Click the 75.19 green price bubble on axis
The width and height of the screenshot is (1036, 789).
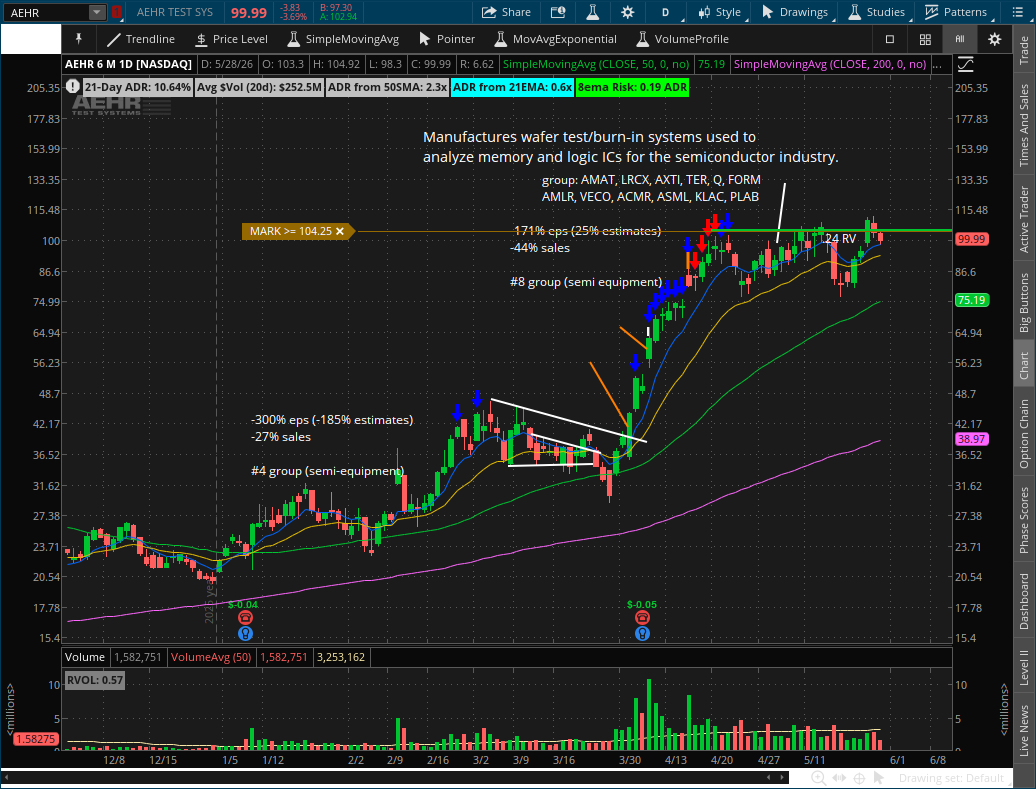971,300
